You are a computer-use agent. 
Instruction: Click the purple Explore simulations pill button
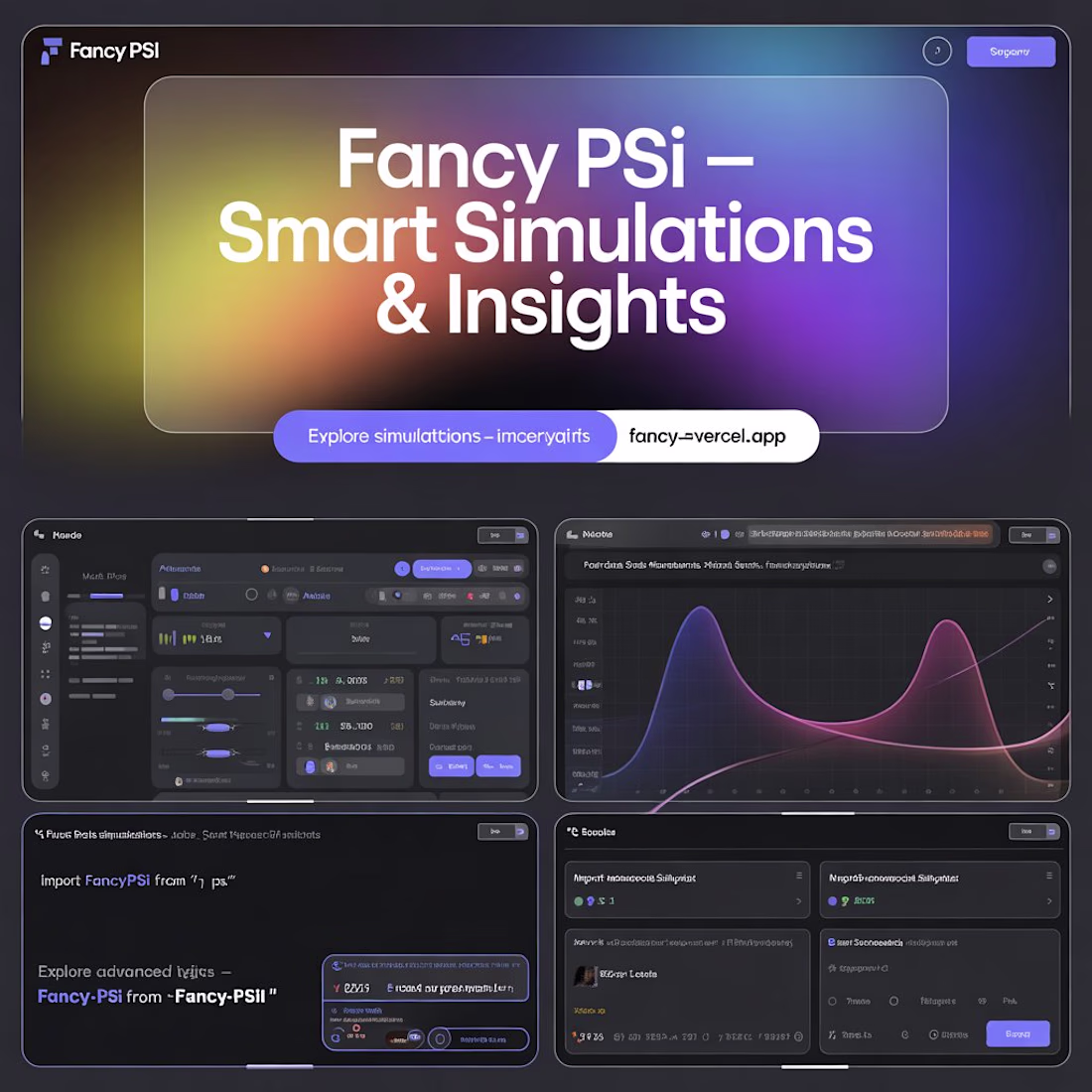pyautogui.click(x=446, y=436)
